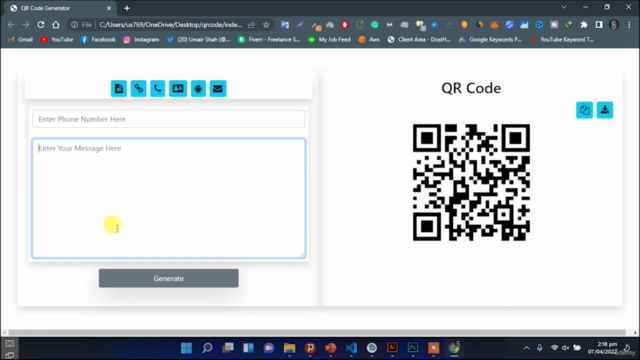
Task: Open the Chrome Extensions puzzle menu
Action: pos(584,25)
